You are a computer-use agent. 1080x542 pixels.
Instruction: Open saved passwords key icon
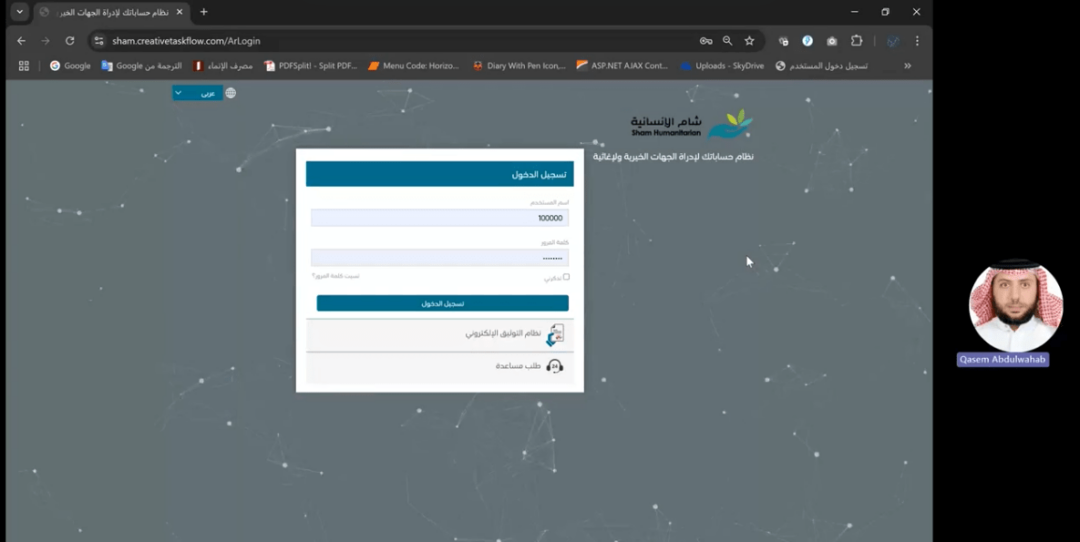point(706,41)
